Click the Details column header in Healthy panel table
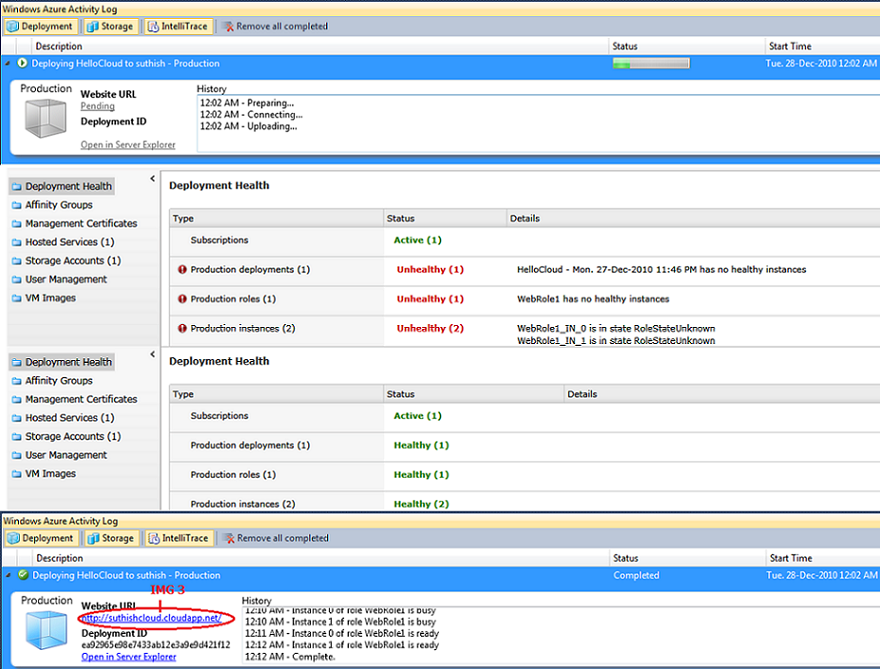880x669 pixels. pos(722,394)
